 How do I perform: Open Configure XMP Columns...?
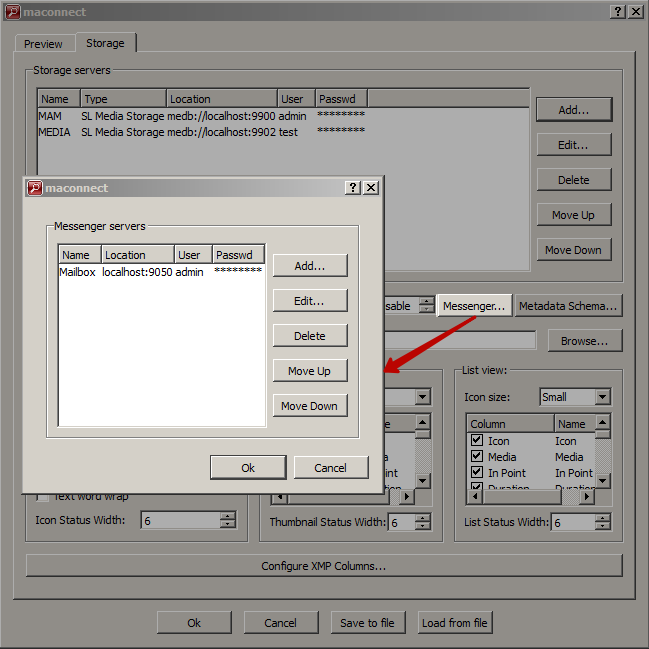[324, 566]
